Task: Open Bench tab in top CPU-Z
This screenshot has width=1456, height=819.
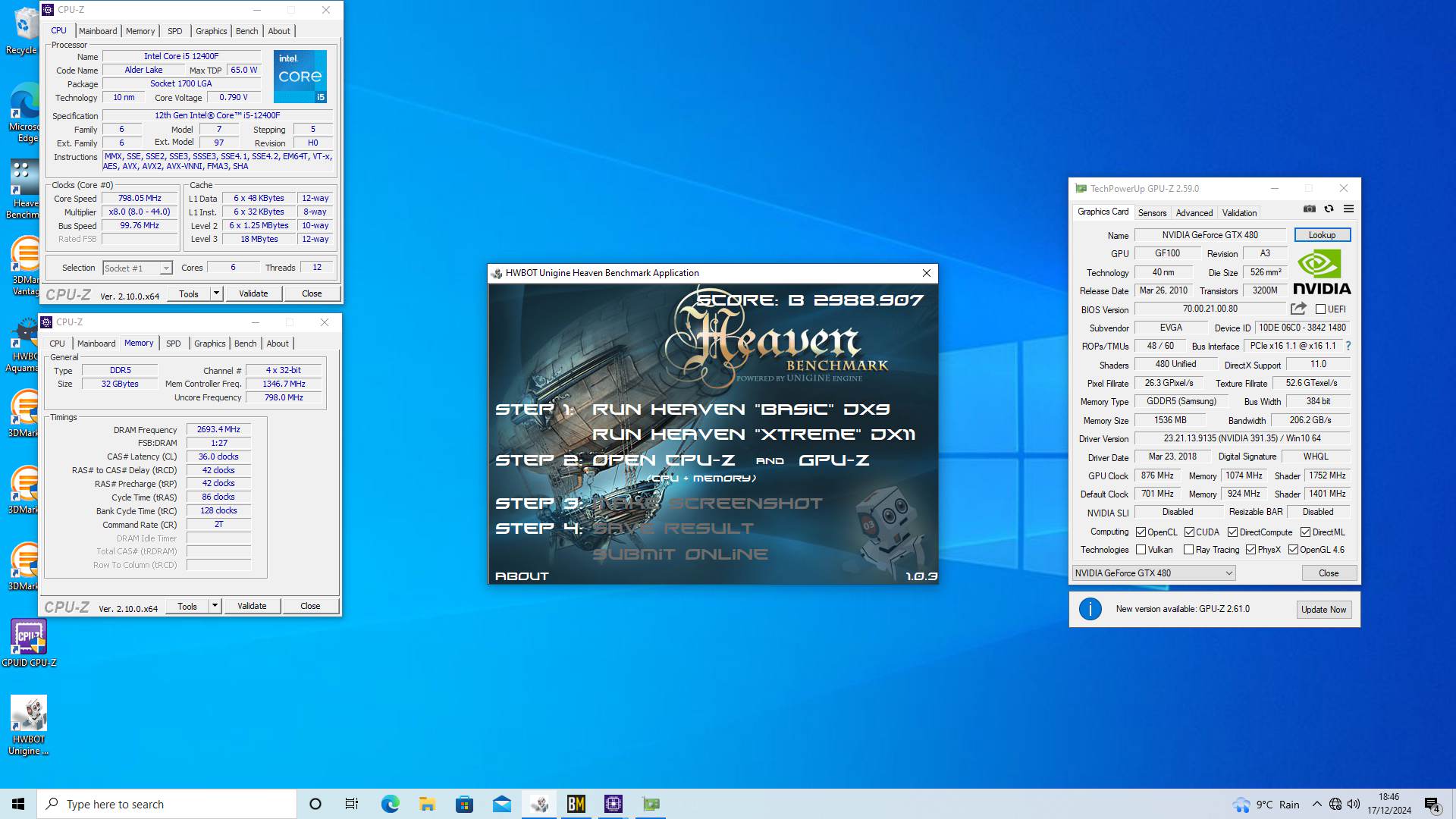Action: coord(246,31)
